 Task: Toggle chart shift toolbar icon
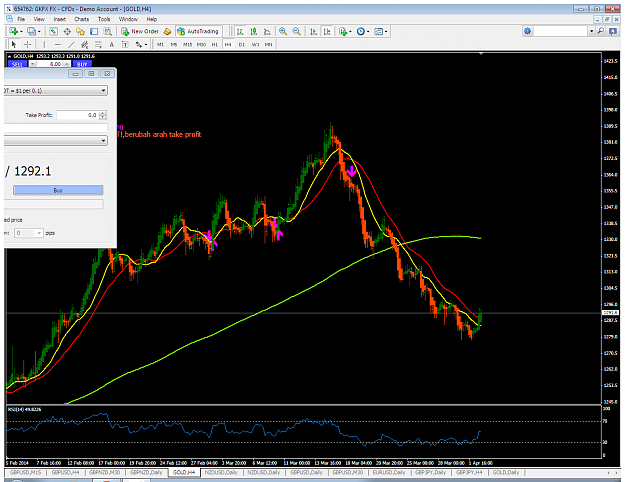point(327,31)
